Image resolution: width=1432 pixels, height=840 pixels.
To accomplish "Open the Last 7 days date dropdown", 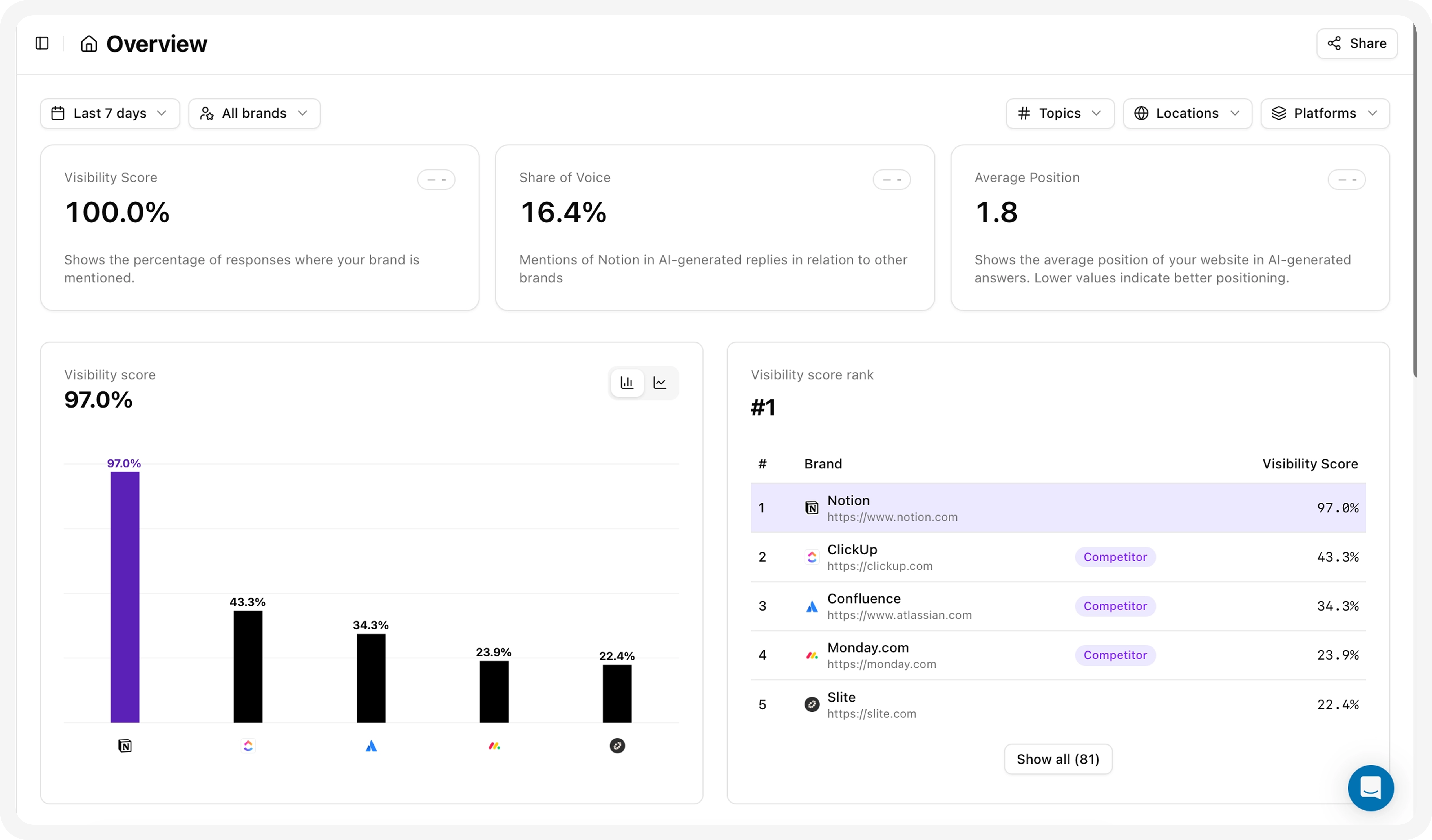I will click(110, 113).
